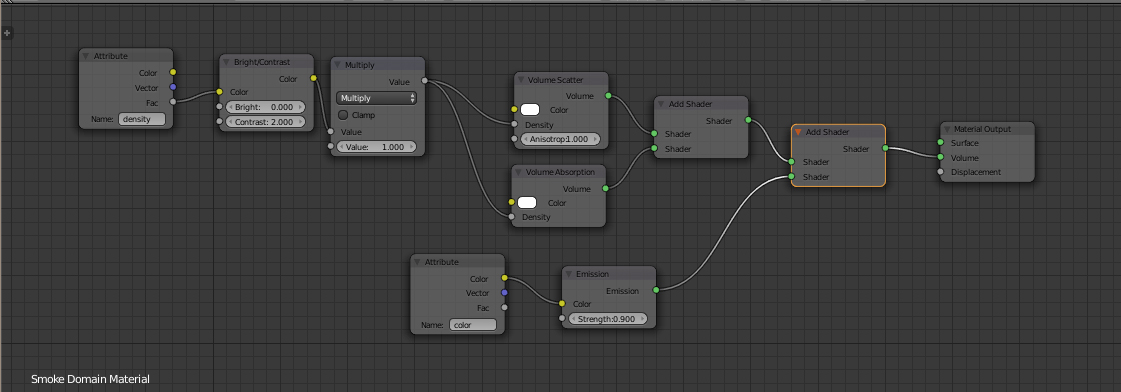Click the Bright 0.000 value field

click(265, 107)
